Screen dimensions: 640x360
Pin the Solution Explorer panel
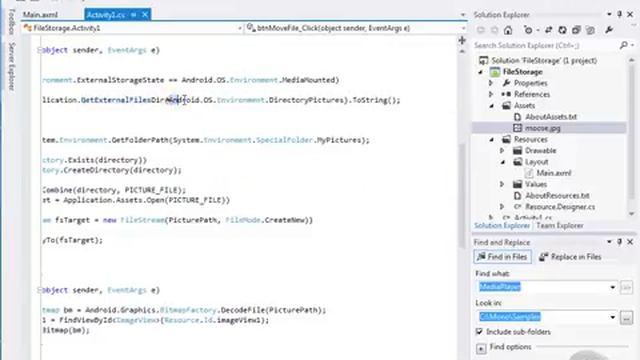coord(620,14)
